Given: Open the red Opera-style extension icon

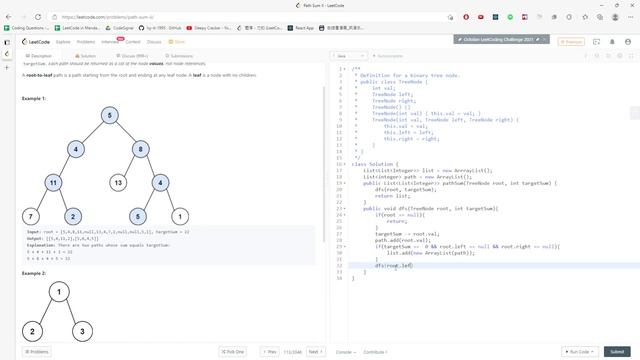Looking at the screenshot, I should [466, 17].
